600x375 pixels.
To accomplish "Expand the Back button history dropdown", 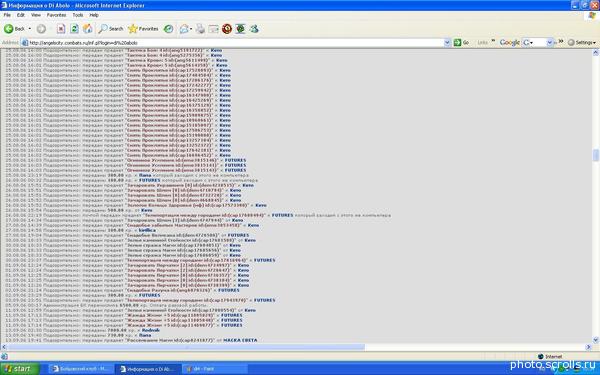I will click(30, 29).
